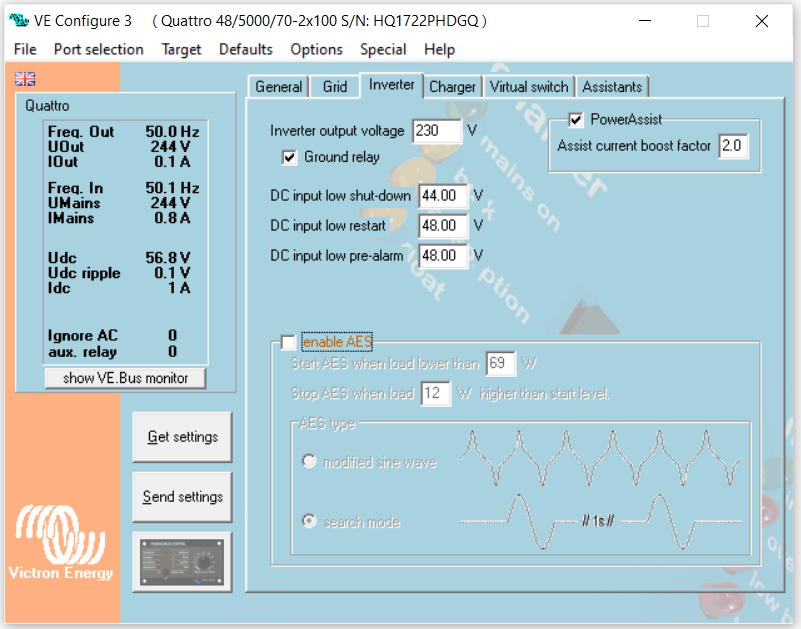Screen dimensions: 801x629
Task: Open the File menu
Action: click(x=25, y=50)
